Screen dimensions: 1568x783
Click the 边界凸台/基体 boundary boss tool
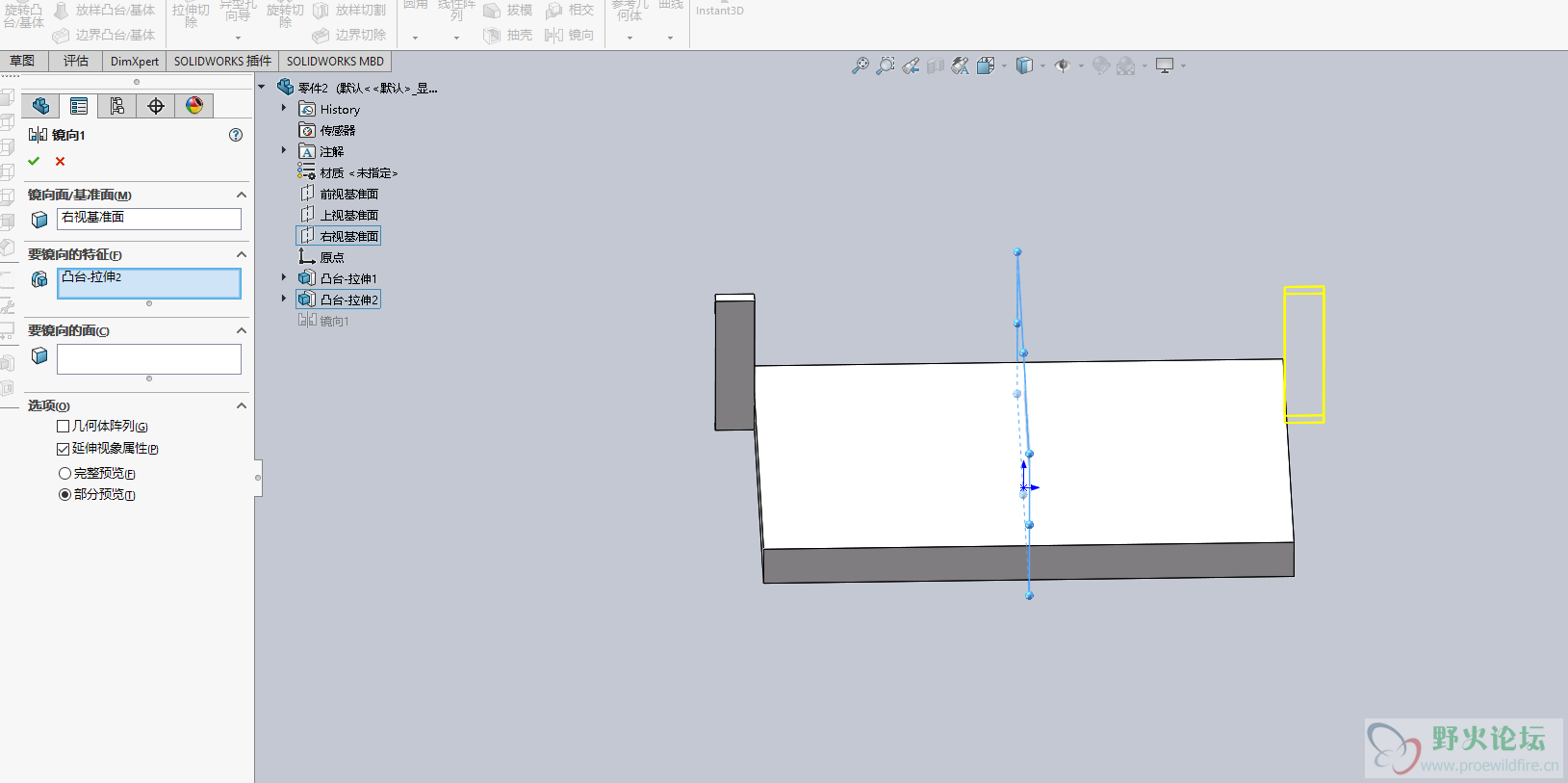point(104,36)
